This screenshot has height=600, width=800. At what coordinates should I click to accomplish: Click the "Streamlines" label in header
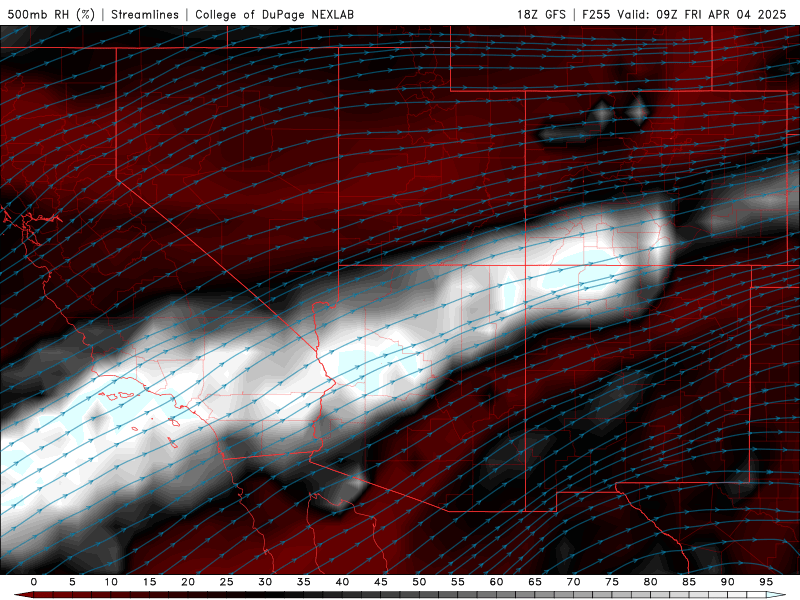click(145, 14)
